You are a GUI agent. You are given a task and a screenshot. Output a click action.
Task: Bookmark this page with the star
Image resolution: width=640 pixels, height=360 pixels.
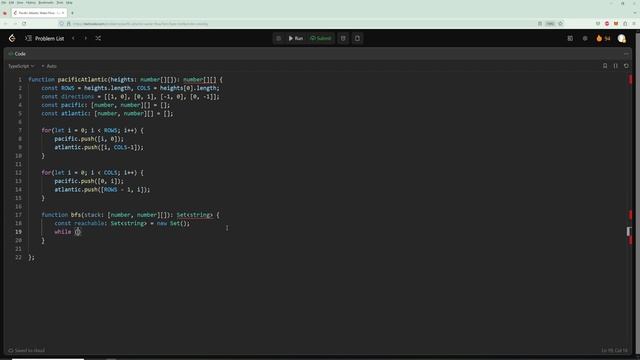coord(560,24)
